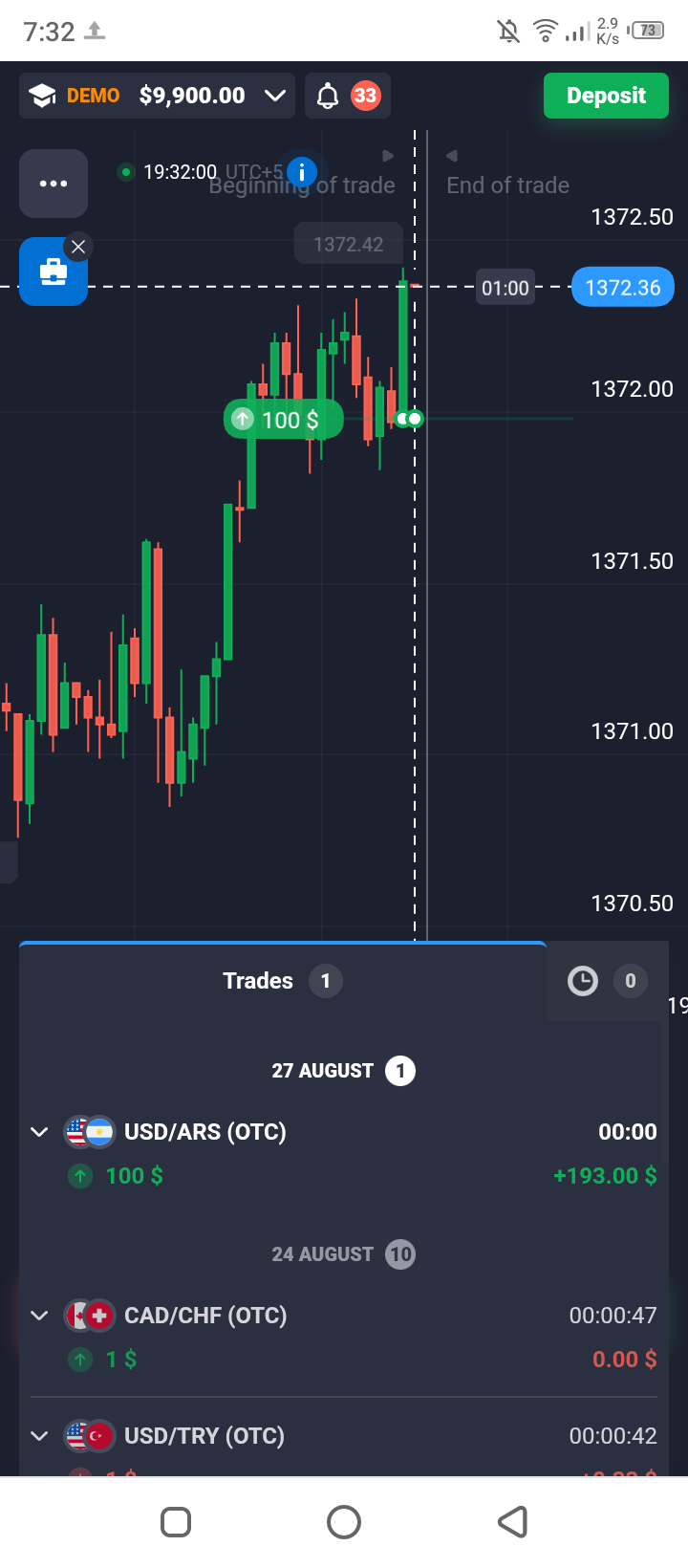Click the green Deposit button
This screenshot has width=688, height=1568.
tap(606, 96)
